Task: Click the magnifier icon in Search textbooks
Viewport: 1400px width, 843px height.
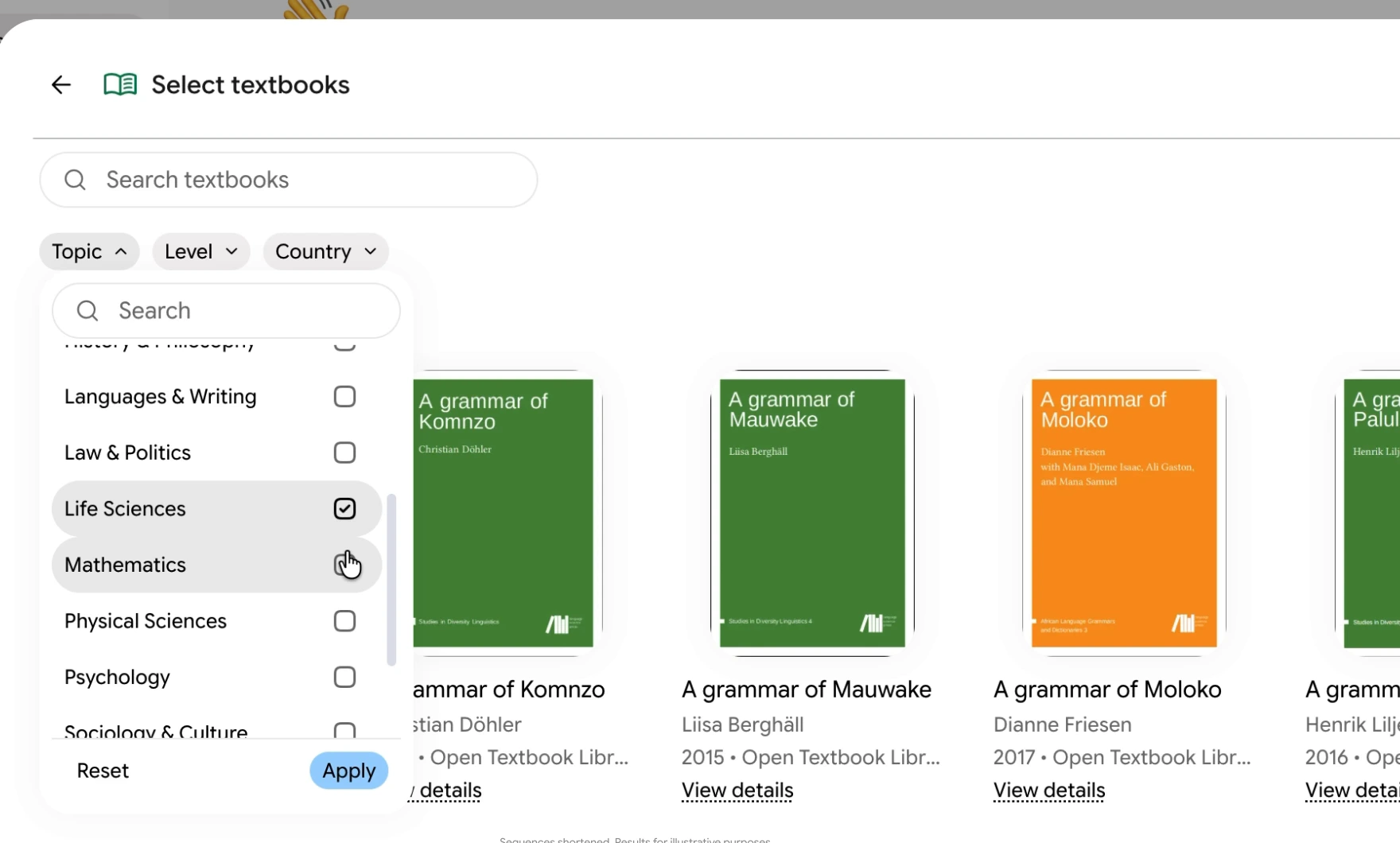Action: [x=75, y=180]
